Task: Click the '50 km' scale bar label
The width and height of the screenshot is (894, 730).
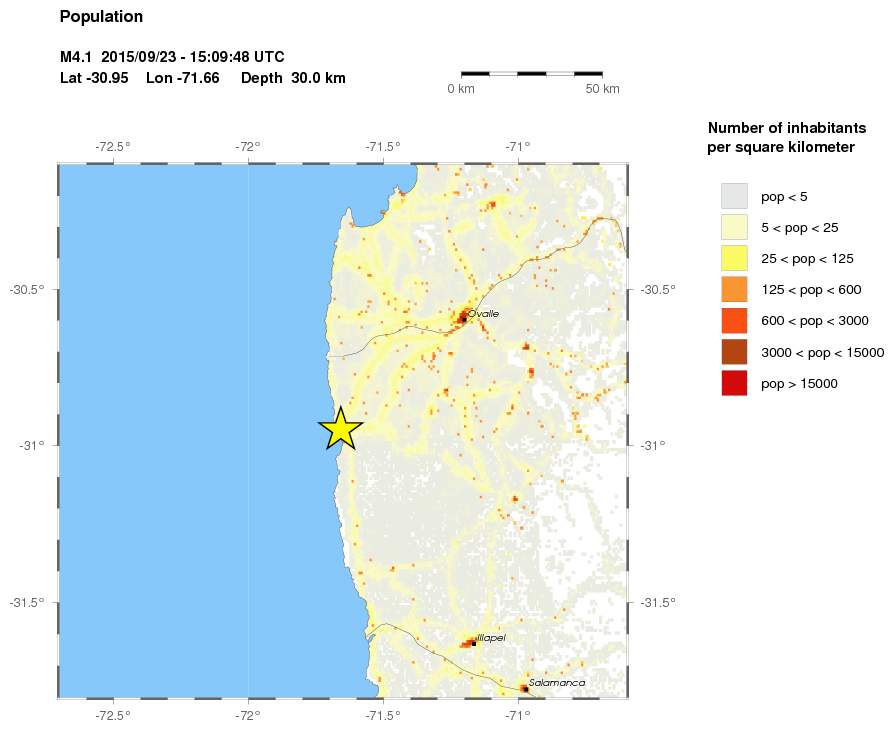Action: (x=602, y=90)
